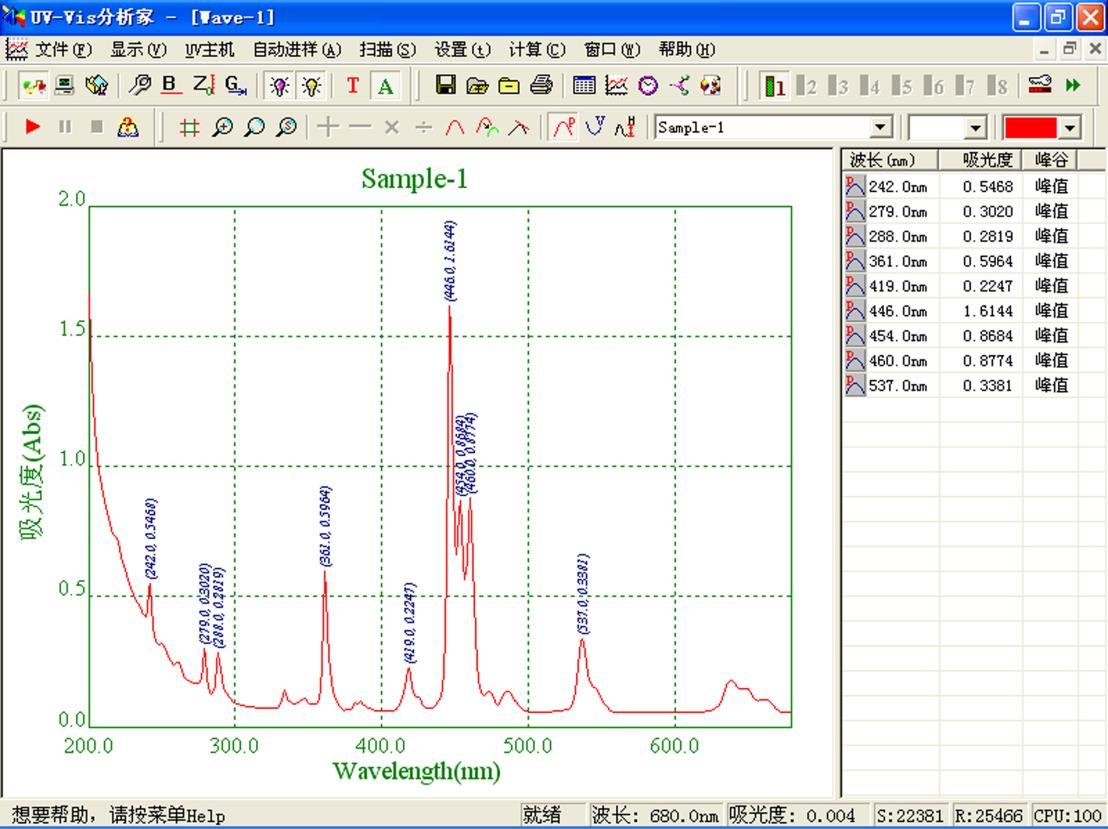
Task: Toggle the peak marking P button
Action: 564,127
